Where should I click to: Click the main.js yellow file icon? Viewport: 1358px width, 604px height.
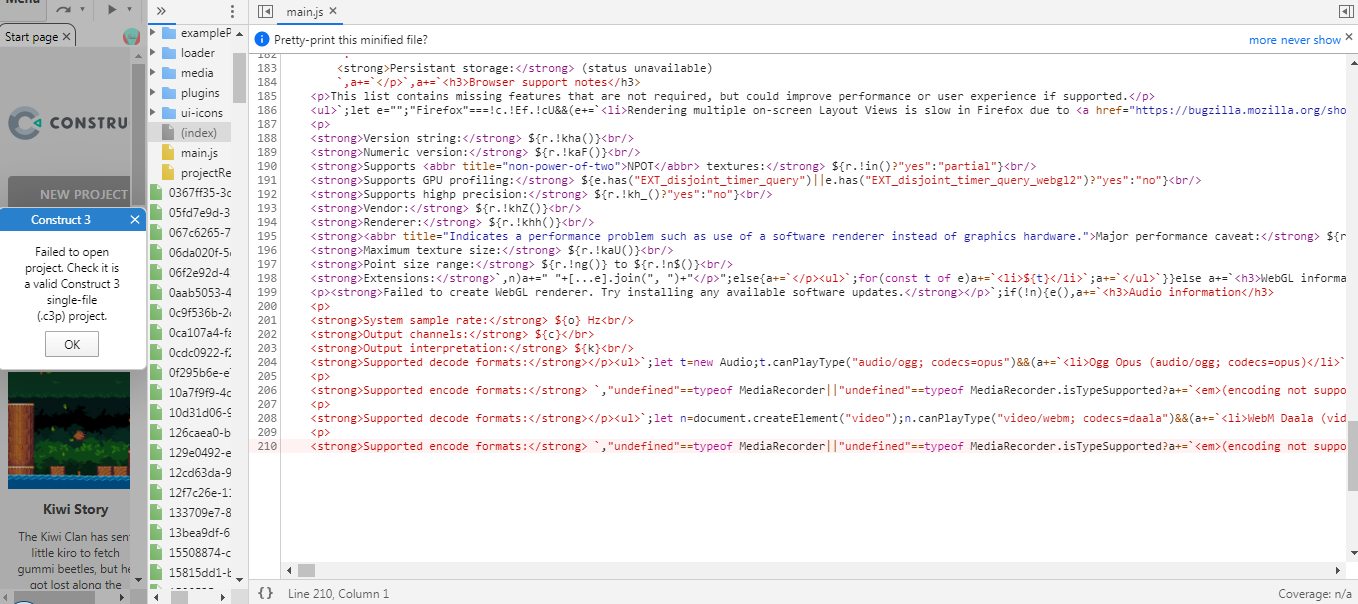pyautogui.click(x=168, y=152)
